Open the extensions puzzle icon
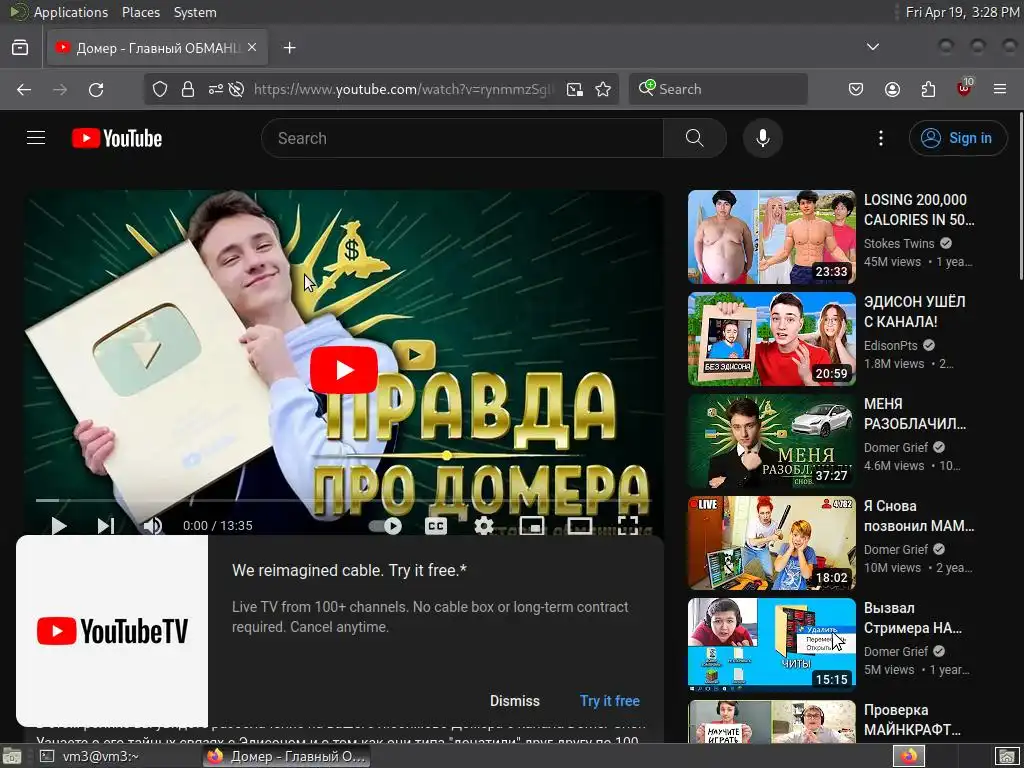This screenshot has width=1024, height=768. [928, 89]
